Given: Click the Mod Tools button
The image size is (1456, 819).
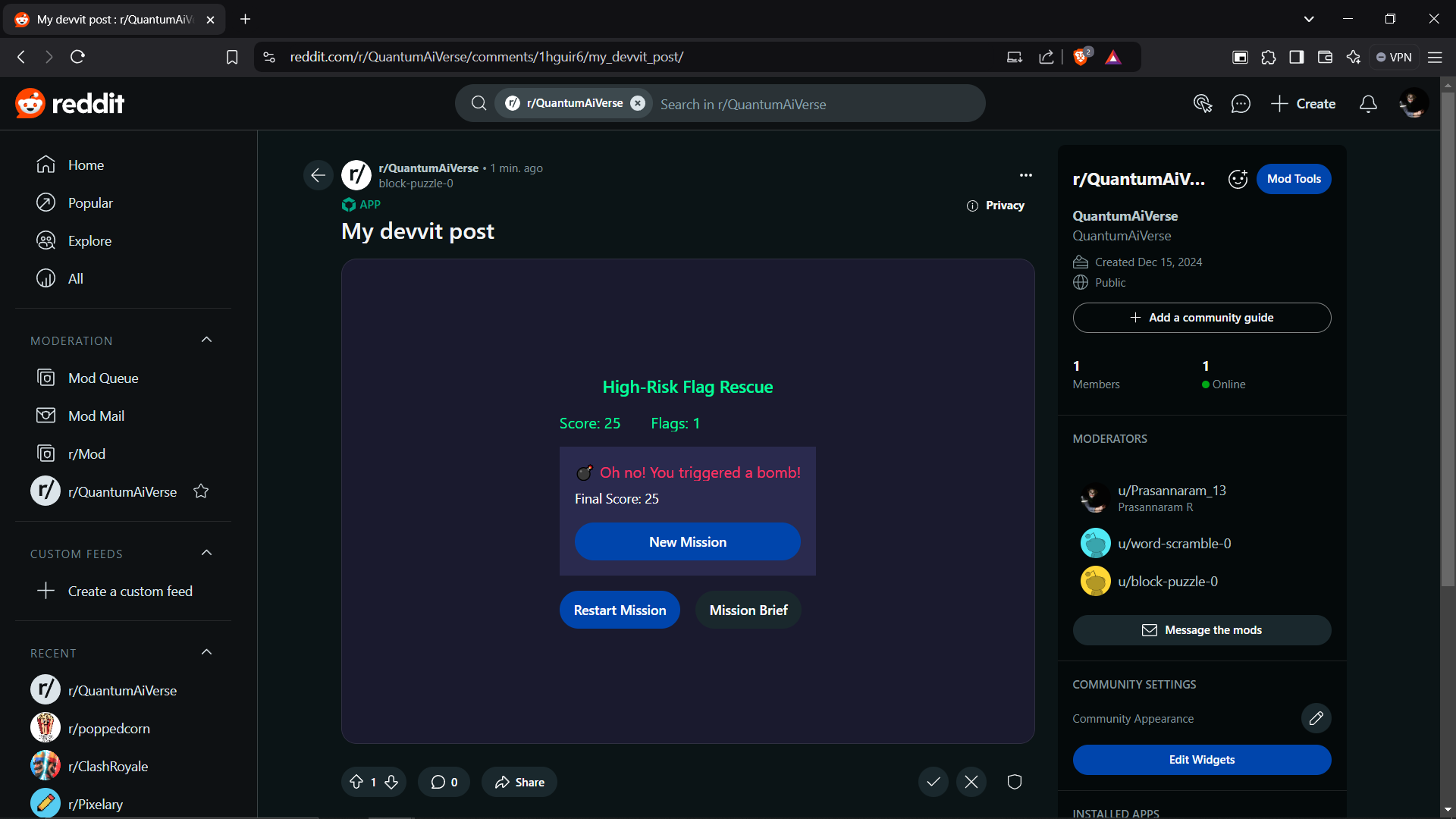Looking at the screenshot, I should [x=1293, y=179].
